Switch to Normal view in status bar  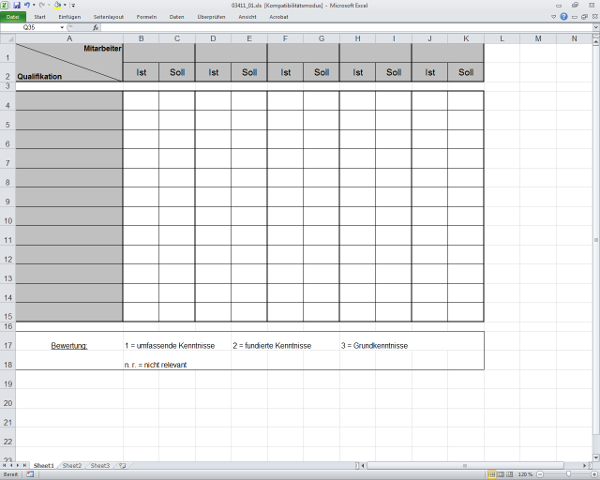click(490, 474)
